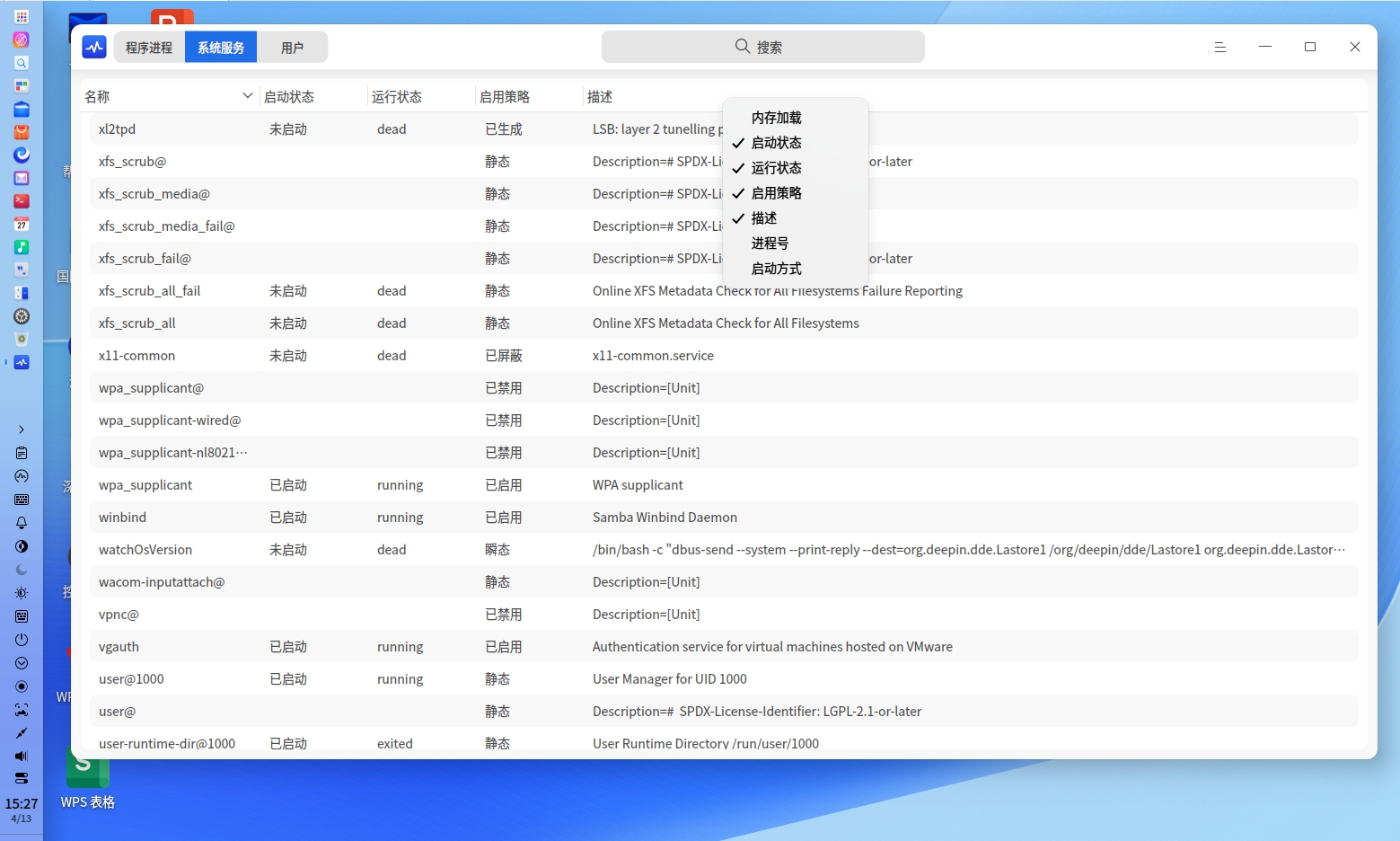Uncheck the 启用策略 column option
Screen dimensions: 1400x841
796,193
